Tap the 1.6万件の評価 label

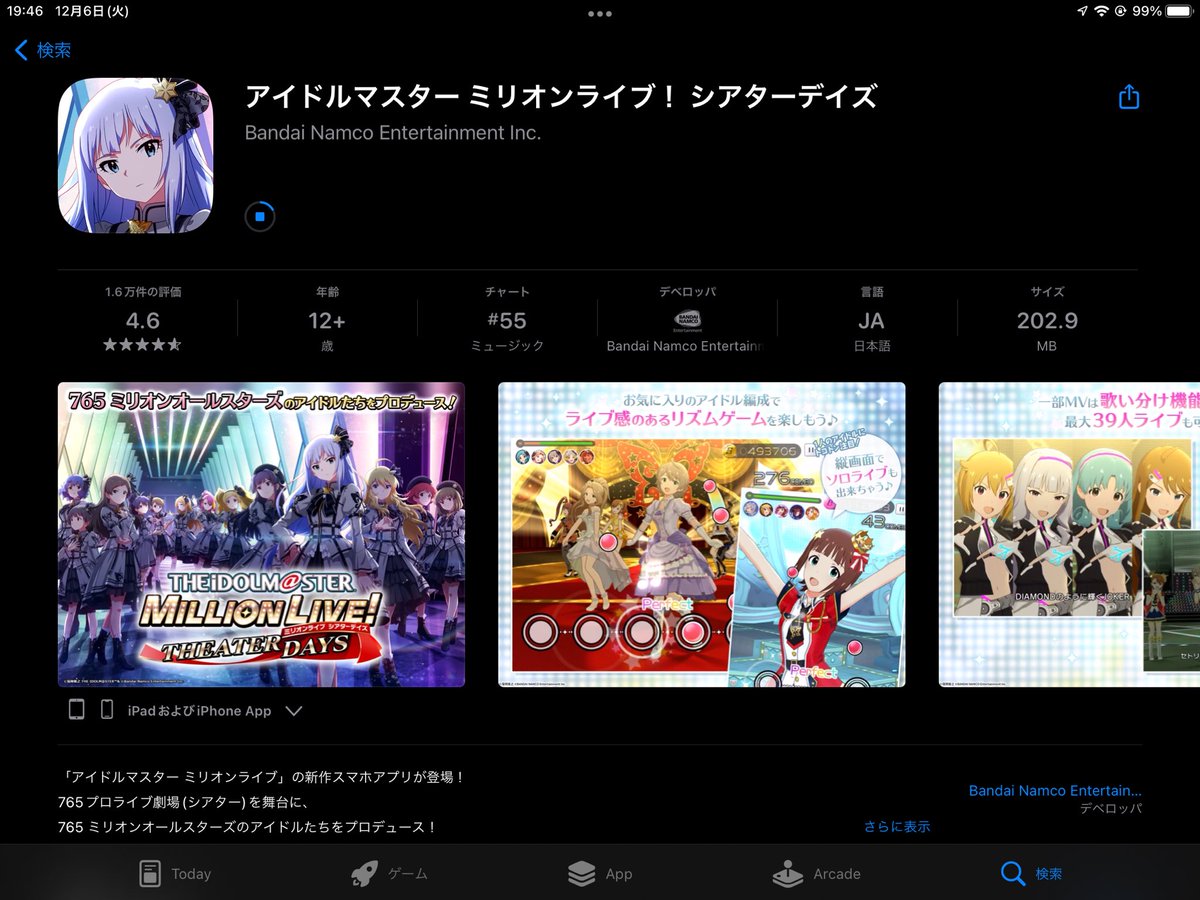pos(143,292)
